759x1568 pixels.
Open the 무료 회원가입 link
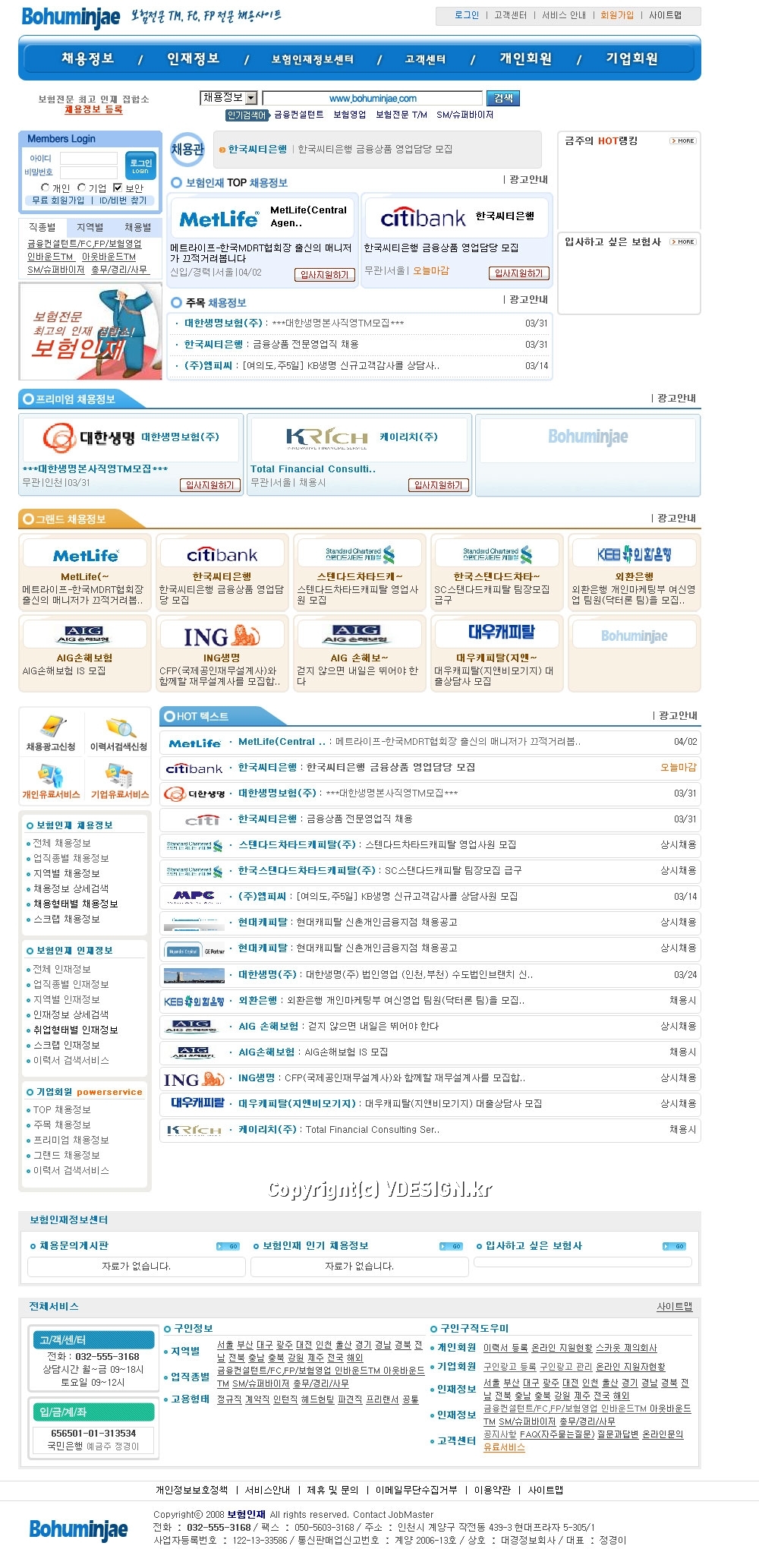point(58,200)
